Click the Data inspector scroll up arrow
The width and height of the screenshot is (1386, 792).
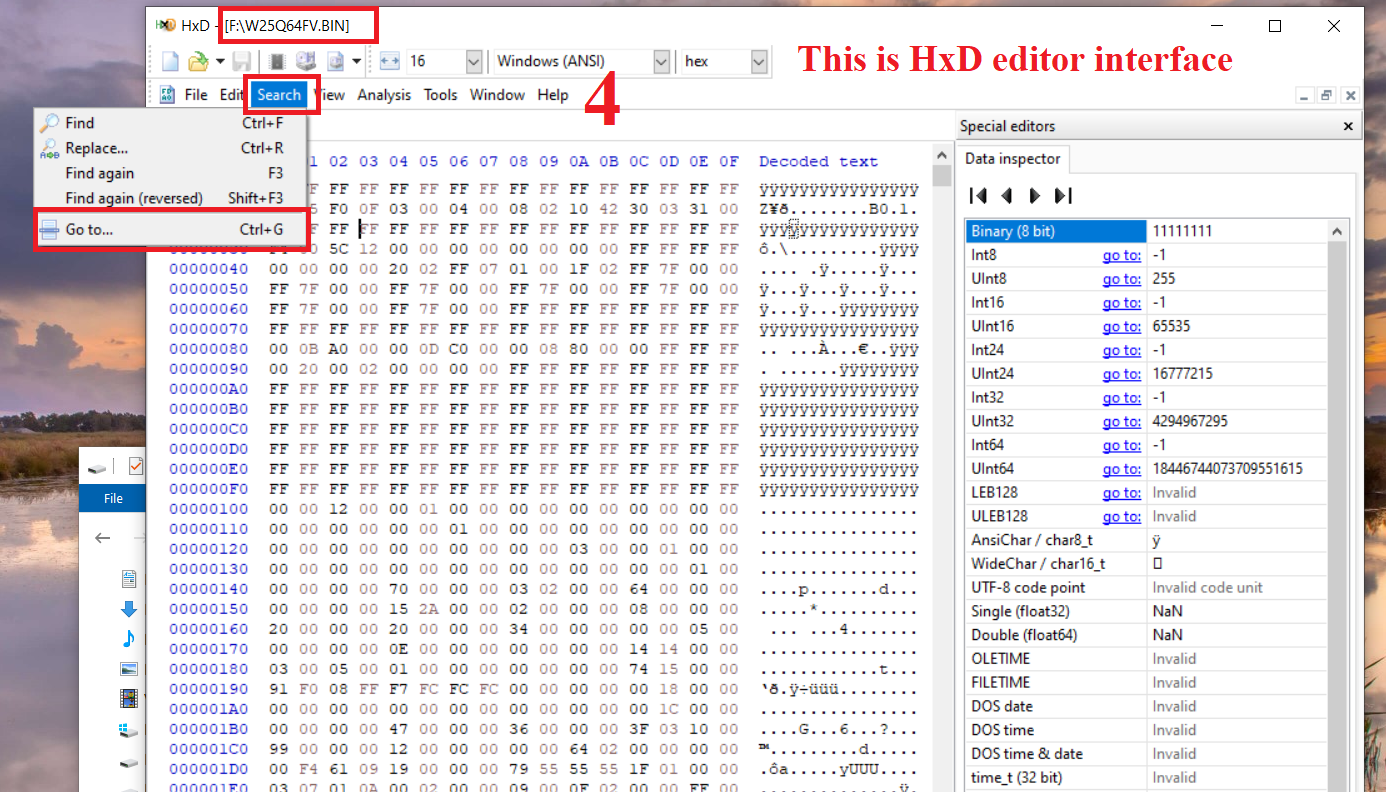[x=1337, y=232]
